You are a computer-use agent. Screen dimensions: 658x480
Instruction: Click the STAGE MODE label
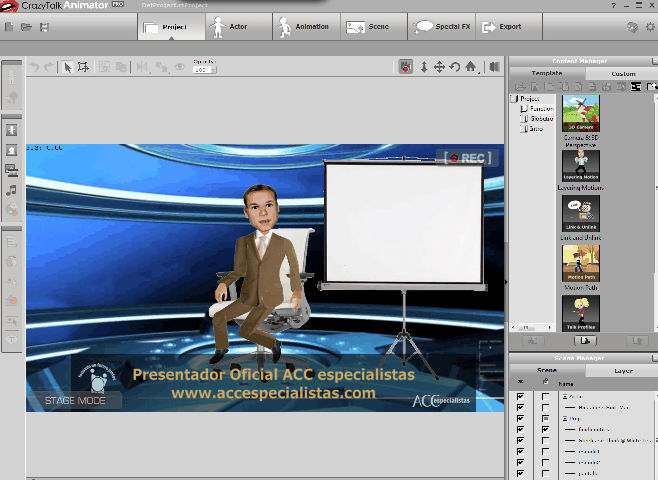[75, 401]
